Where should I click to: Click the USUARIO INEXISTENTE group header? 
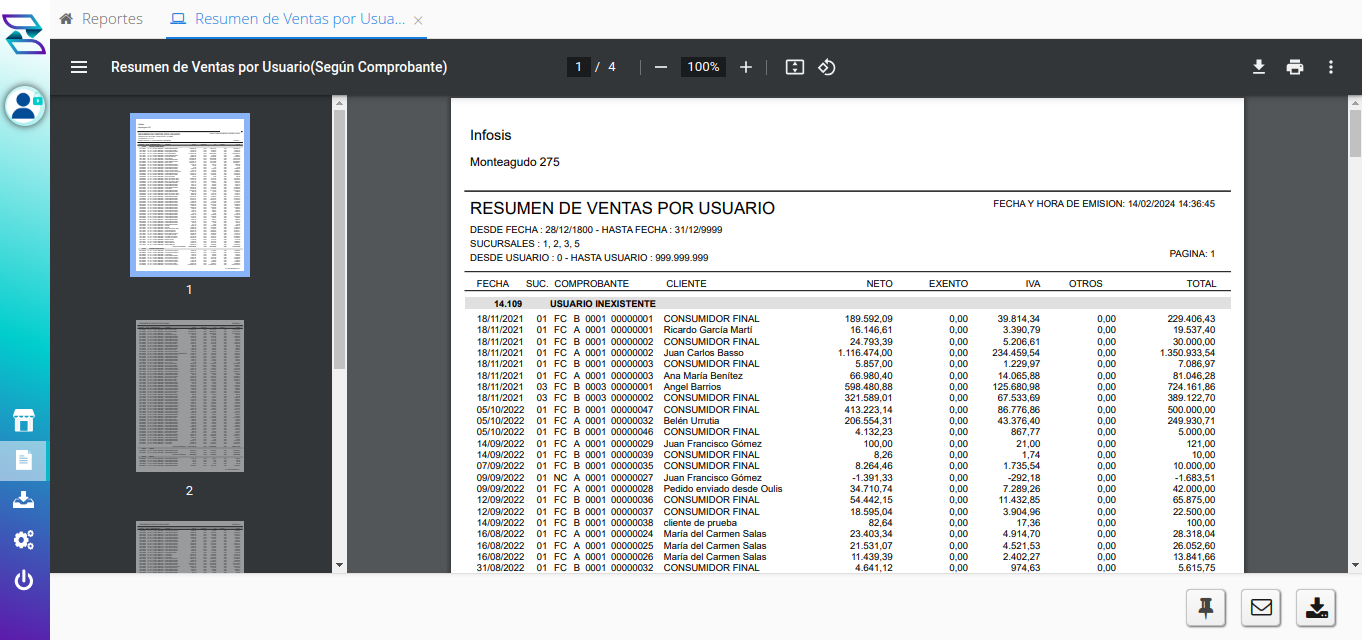coord(603,303)
